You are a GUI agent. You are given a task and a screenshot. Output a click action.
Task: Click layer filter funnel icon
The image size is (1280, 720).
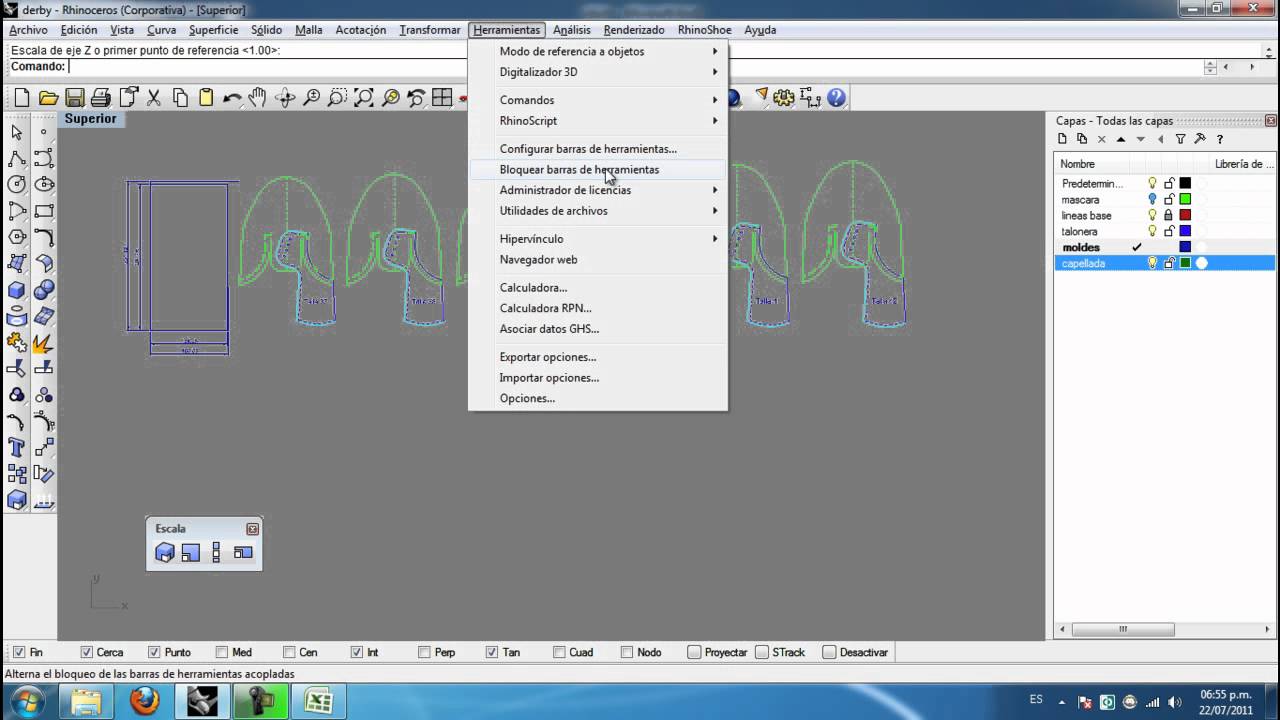click(x=1180, y=139)
